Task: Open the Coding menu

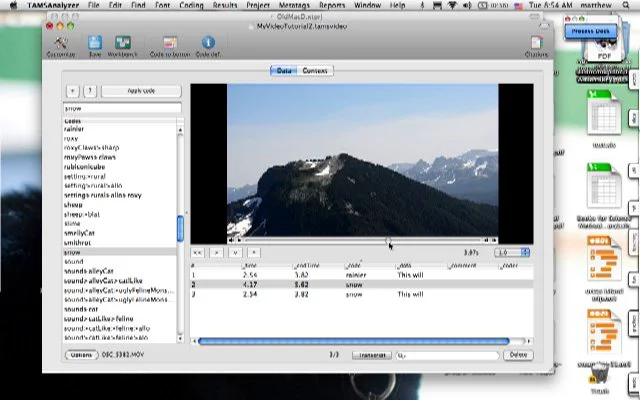Action: pos(191,5)
